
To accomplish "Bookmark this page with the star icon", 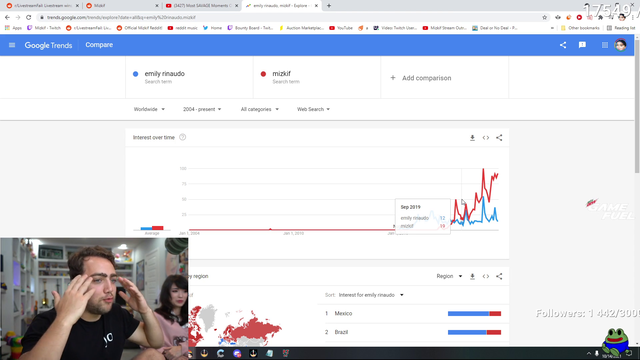I will pyautogui.click(x=544, y=17).
